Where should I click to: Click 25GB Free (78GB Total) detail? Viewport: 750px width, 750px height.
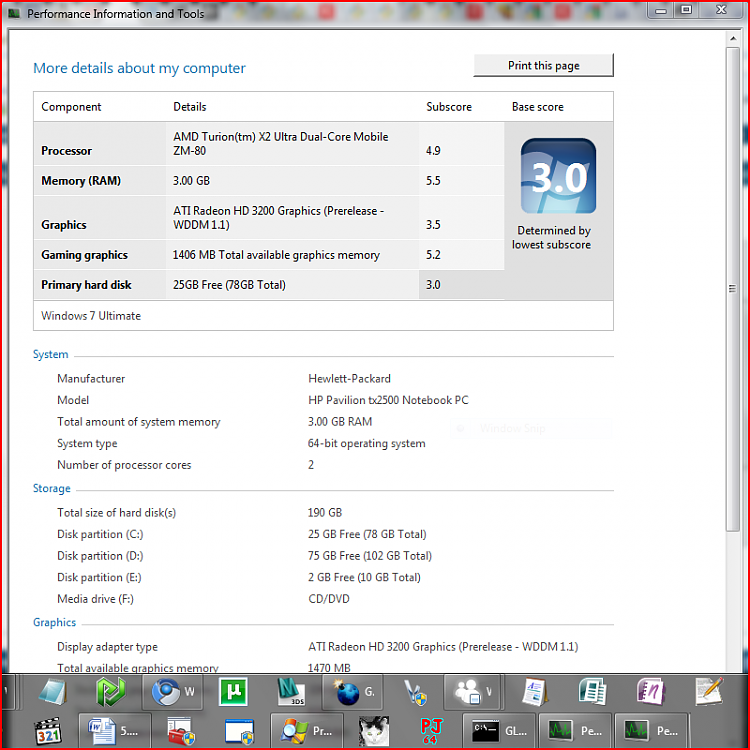pyautogui.click(x=229, y=285)
